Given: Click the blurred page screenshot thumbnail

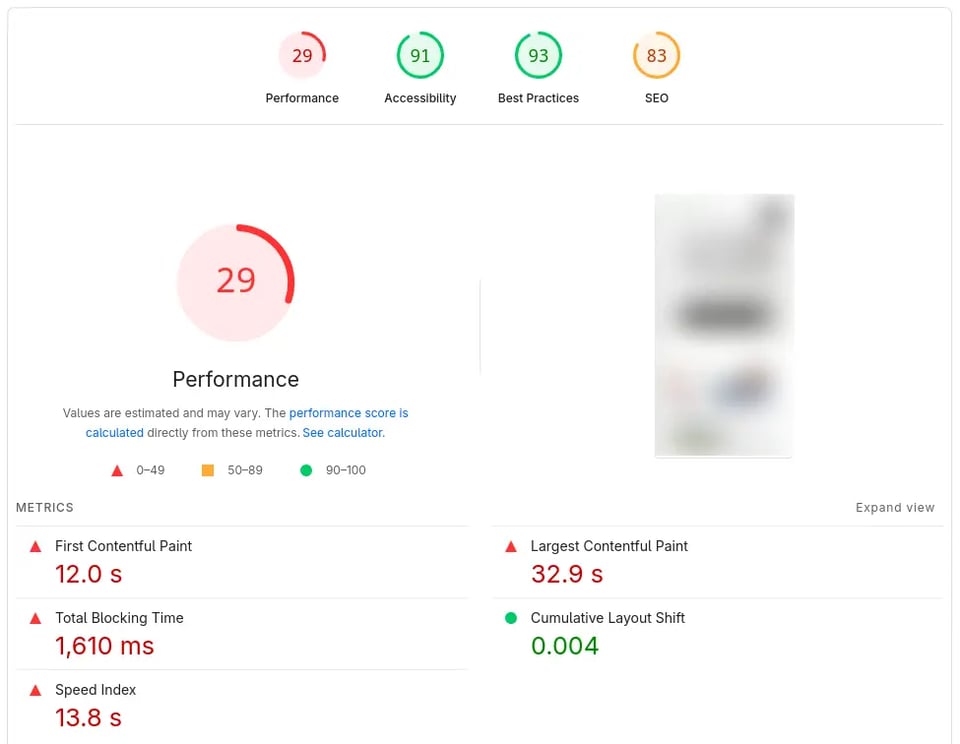Looking at the screenshot, I should pyautogui.click(x=724, y=325).
